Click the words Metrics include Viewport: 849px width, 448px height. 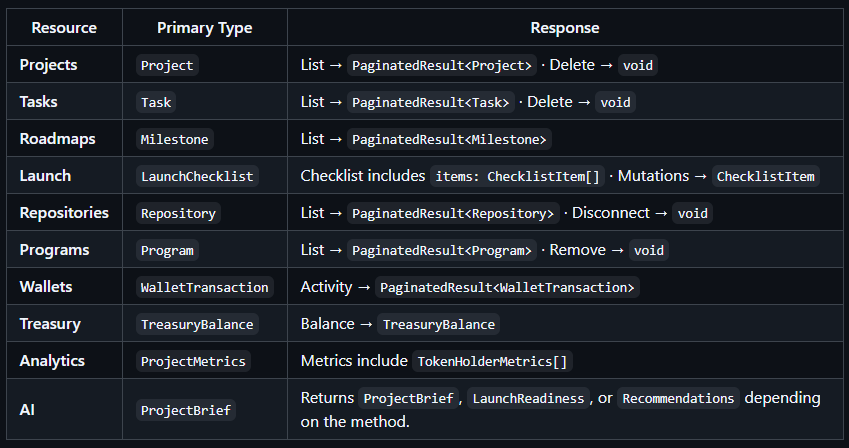354,361
